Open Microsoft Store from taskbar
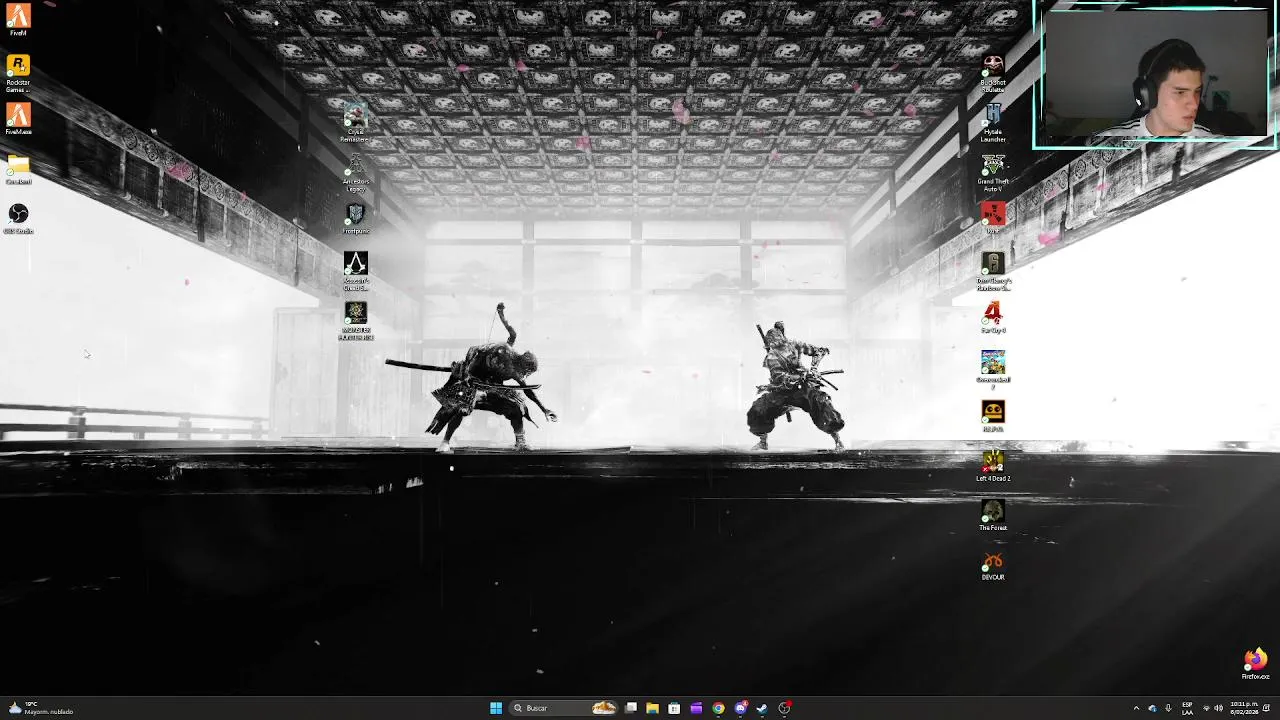The image size is (1280, 720). (674, 708)
